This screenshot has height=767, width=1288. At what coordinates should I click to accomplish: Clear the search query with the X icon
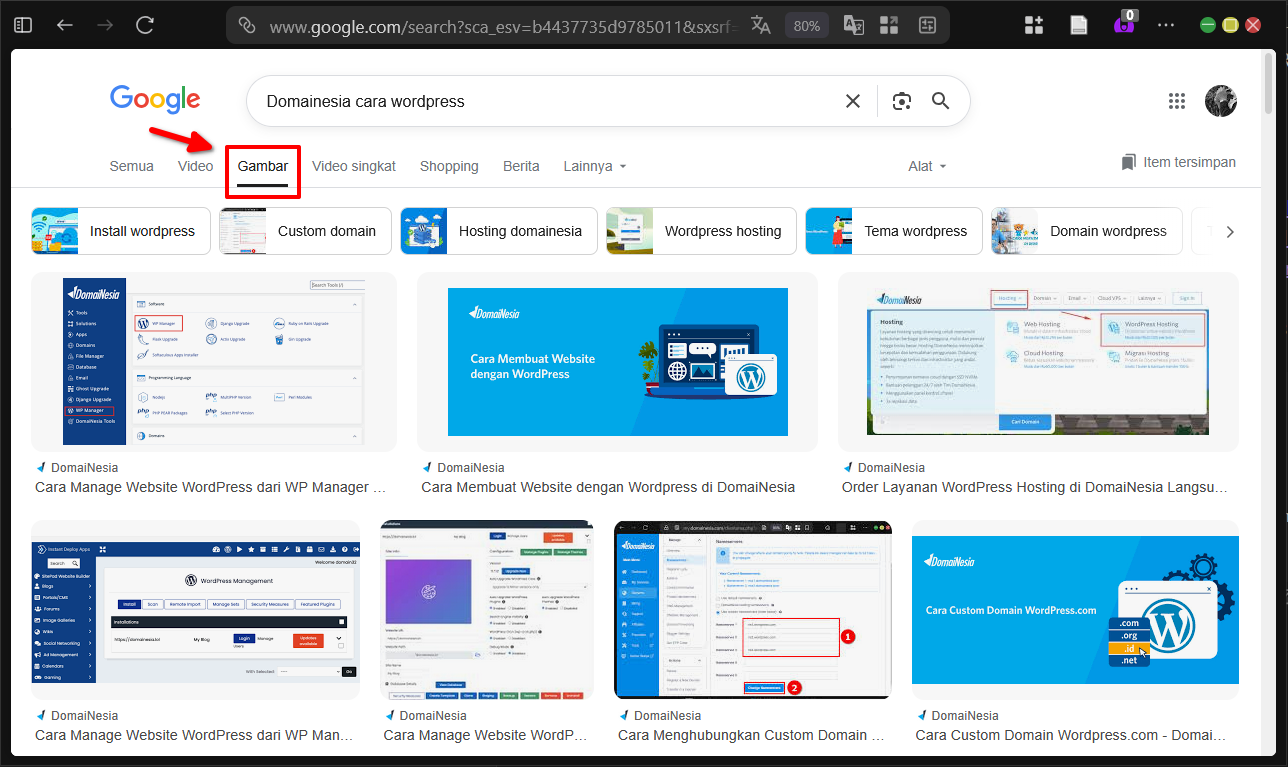[853, 100]
